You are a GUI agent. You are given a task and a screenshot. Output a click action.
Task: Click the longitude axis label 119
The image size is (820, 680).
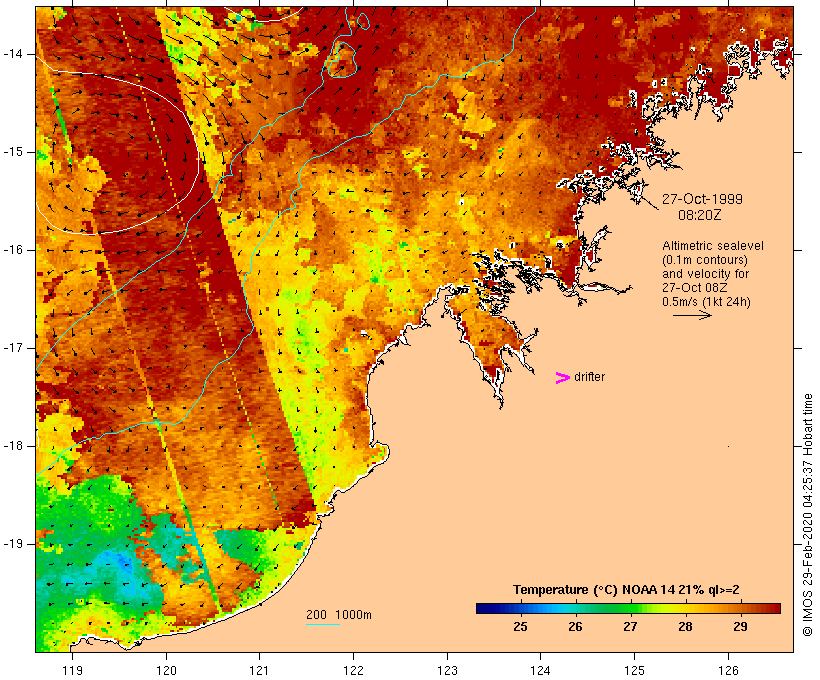click(x=72, y=670)
